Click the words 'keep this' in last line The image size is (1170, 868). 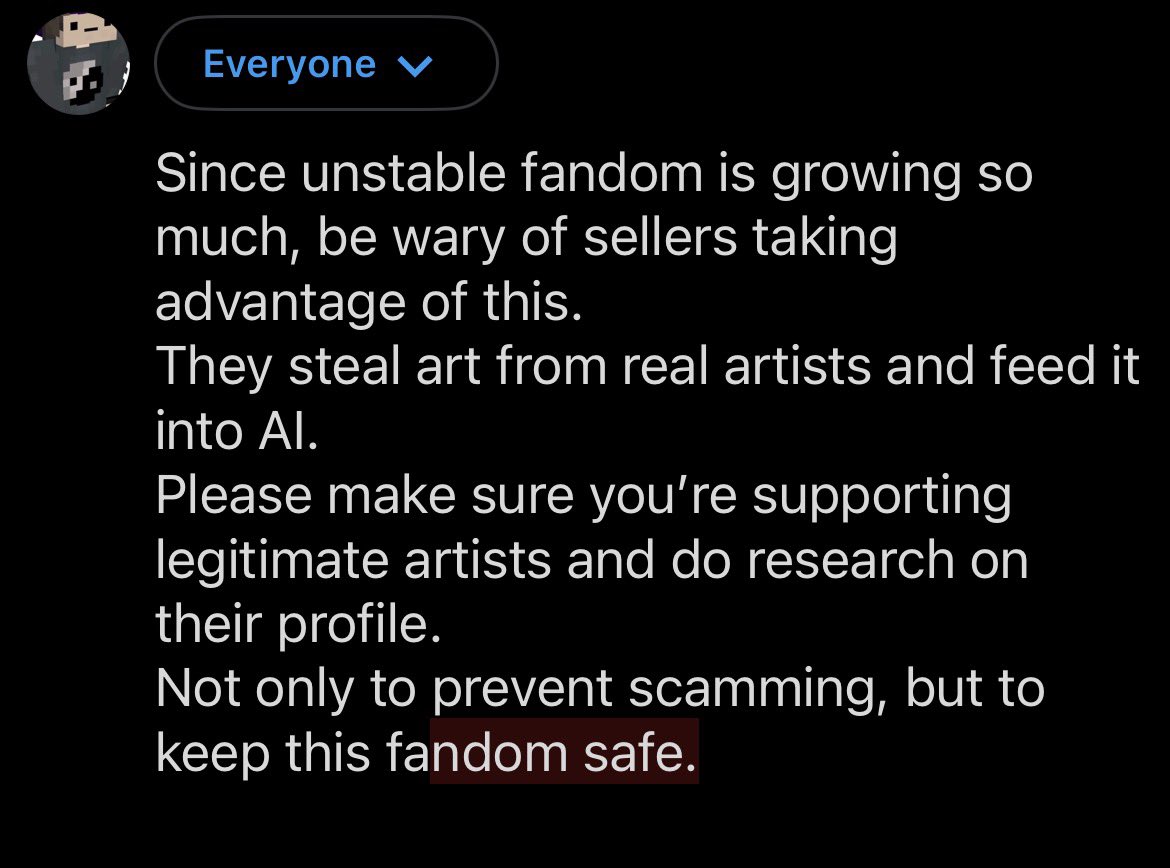(263, 752)
